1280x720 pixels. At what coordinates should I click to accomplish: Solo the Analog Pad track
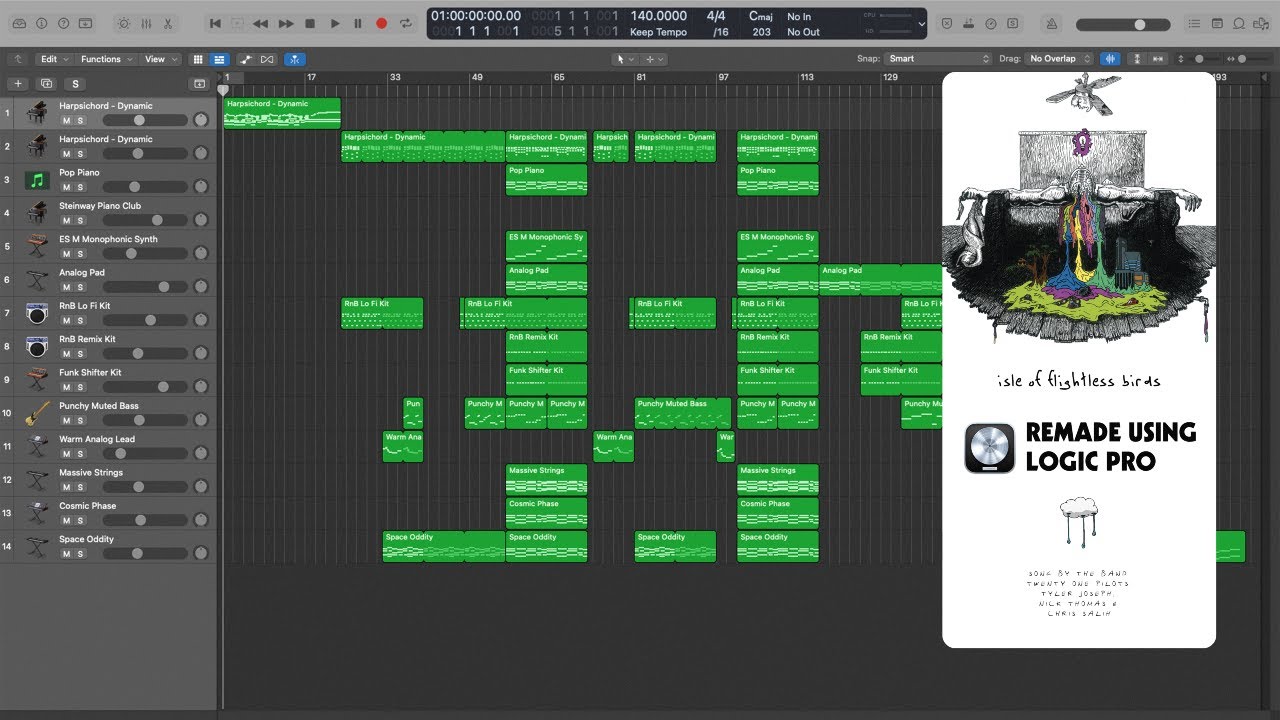click(x=79, y=287)
